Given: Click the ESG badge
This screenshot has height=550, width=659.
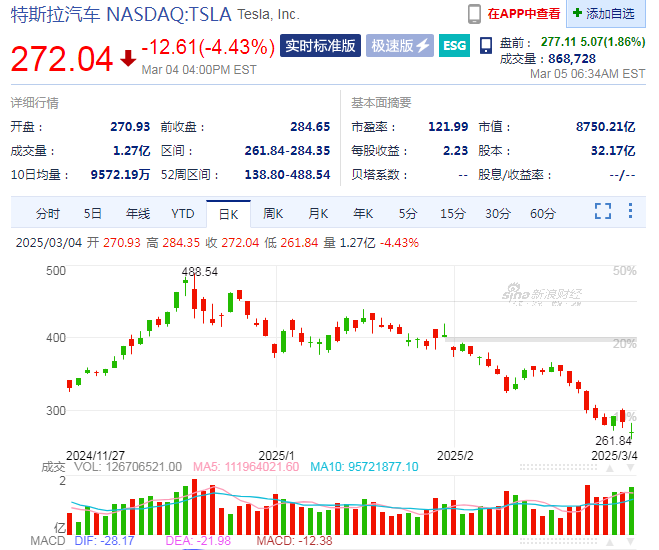Looking at the screenshot, I should [x=454, y=45].
